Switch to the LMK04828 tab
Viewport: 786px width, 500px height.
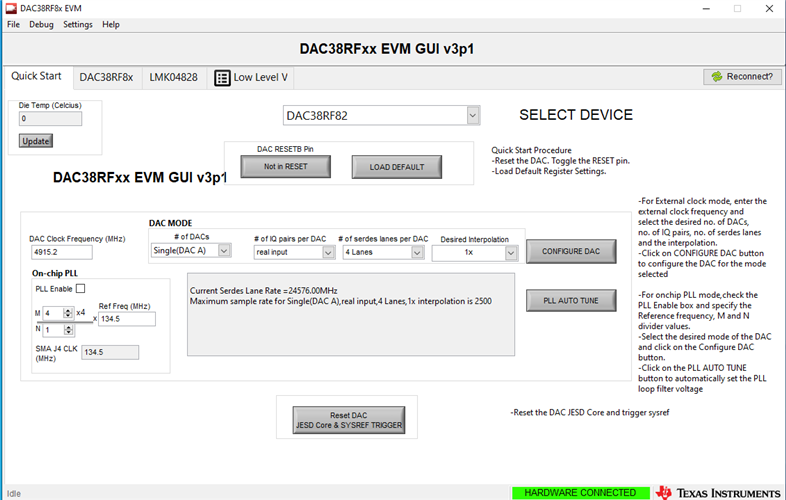(x=173, y=78)
